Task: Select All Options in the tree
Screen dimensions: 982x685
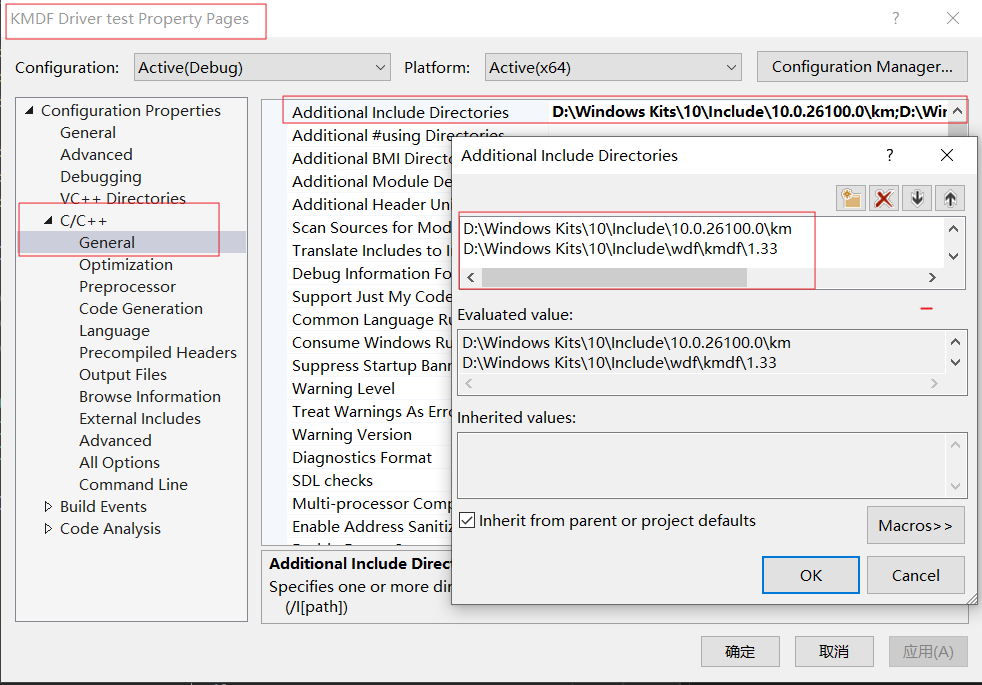Action: [119, 463]
